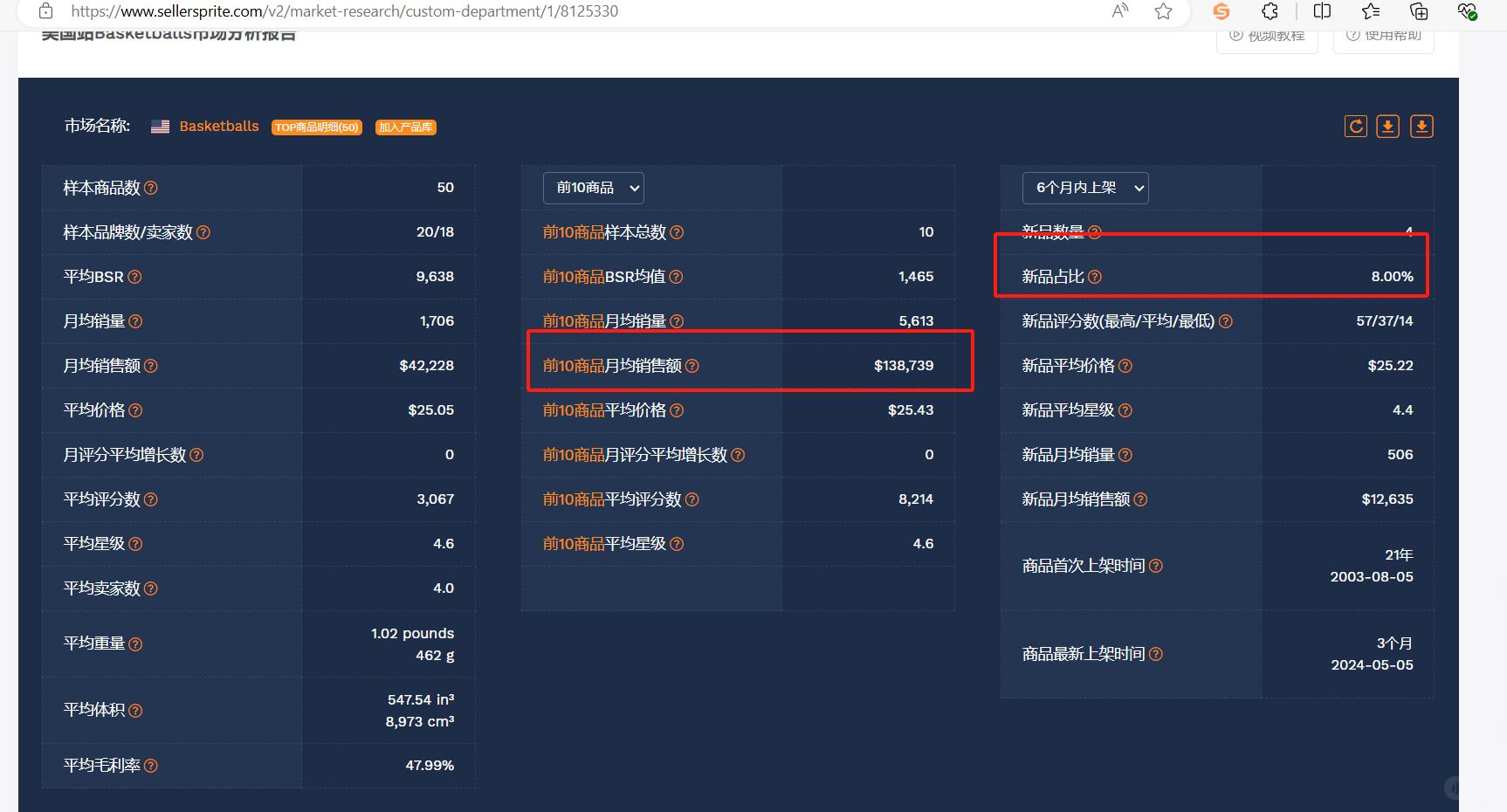Open the 6个月内上架 dropdown selector
Screen dimensions: 1507x812
[1085, 188]
